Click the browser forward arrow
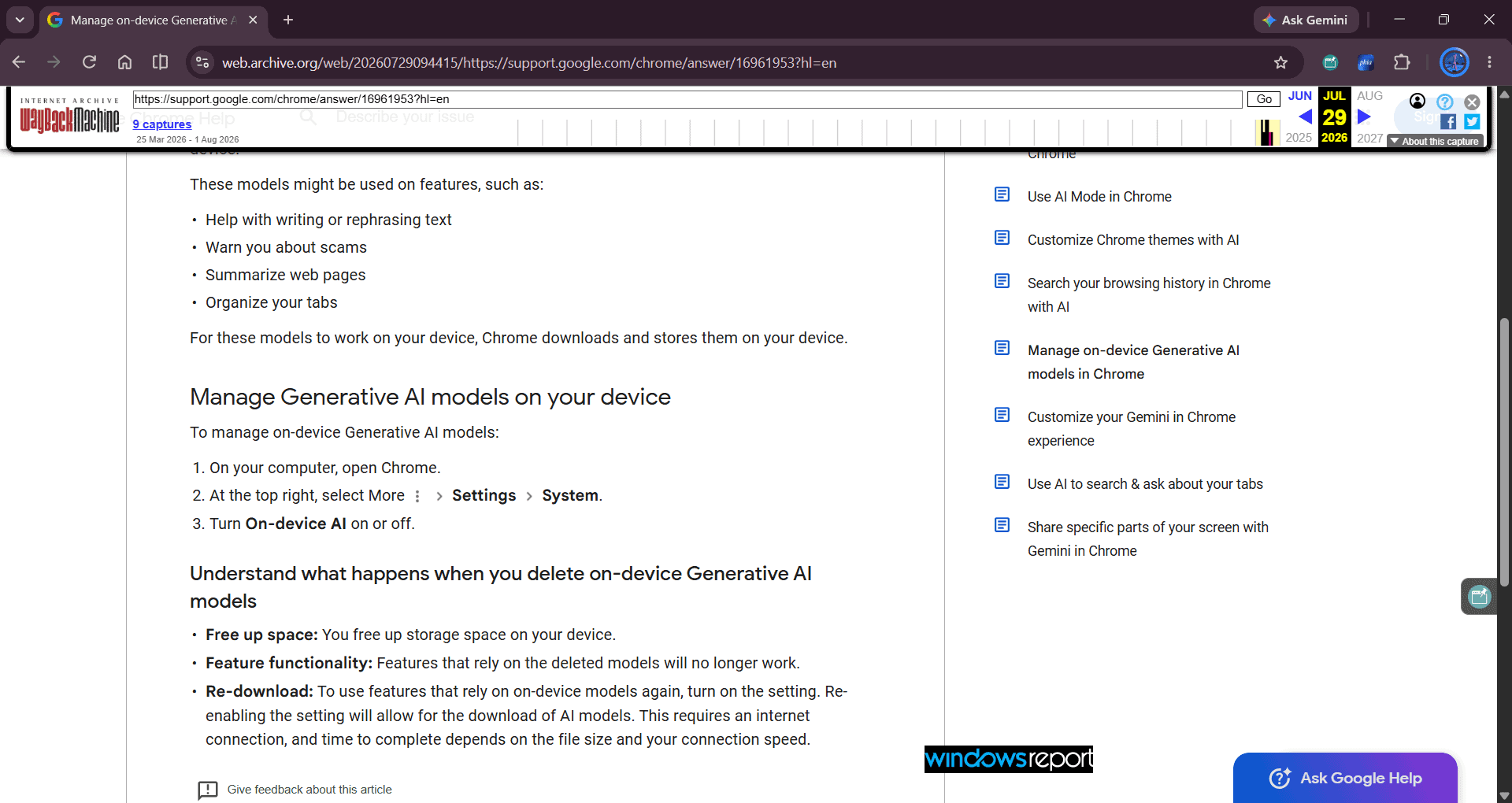This screenshot has height=803, width=1512. click(54, 62)
